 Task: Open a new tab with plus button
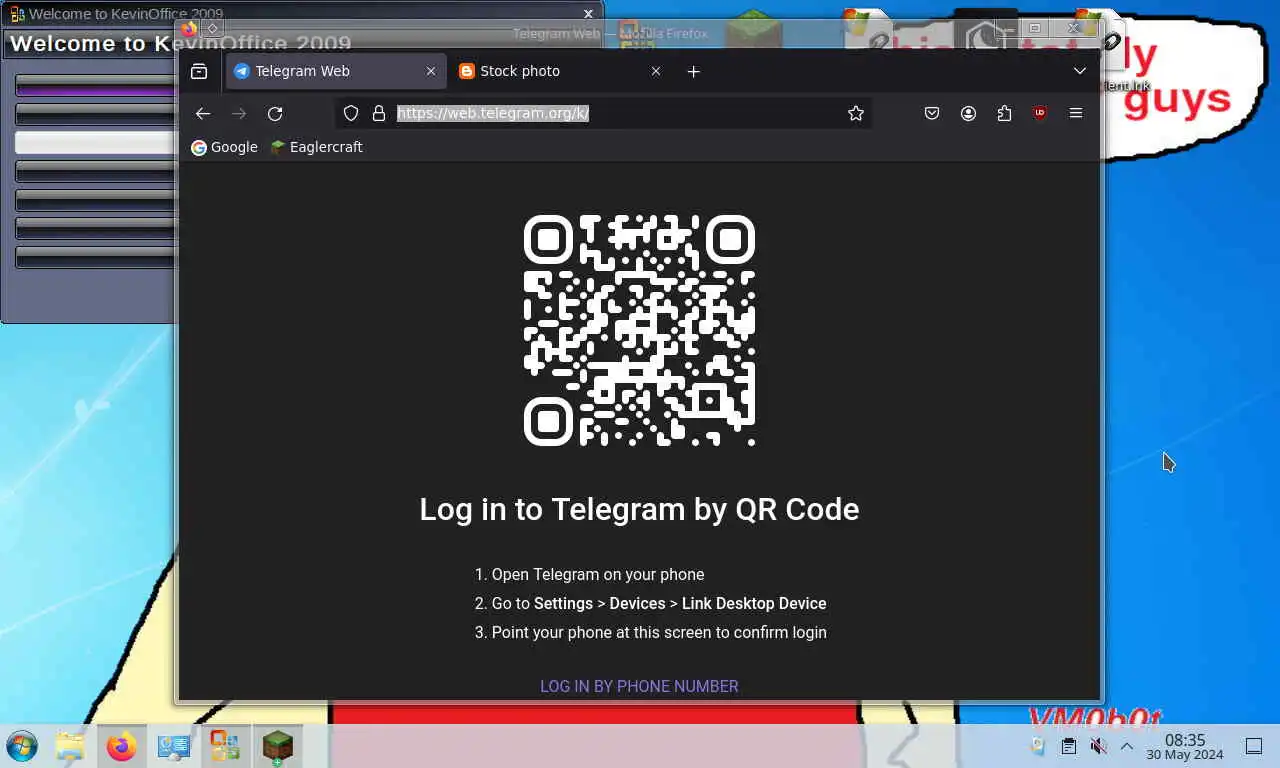click(x=694, y=71)
